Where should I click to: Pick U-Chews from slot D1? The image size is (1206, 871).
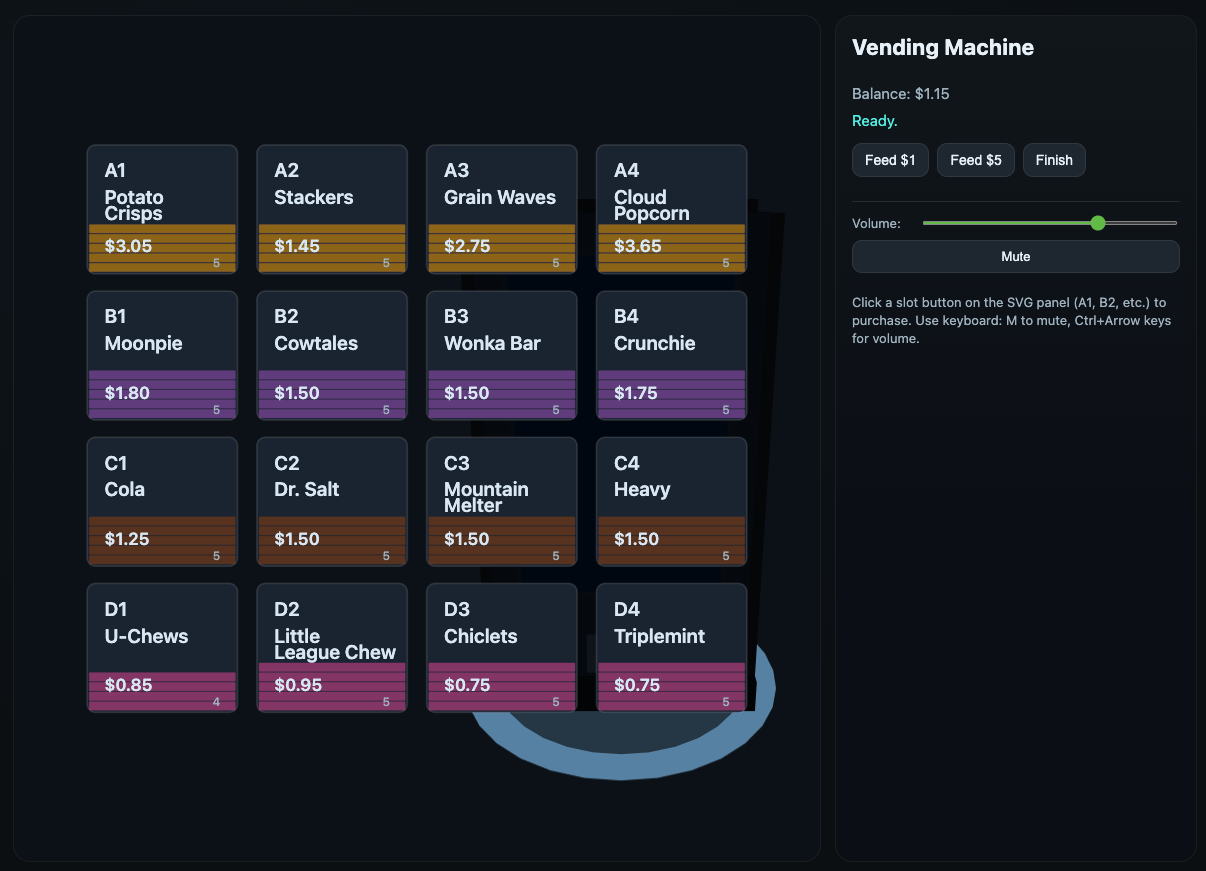click(162, 647)
